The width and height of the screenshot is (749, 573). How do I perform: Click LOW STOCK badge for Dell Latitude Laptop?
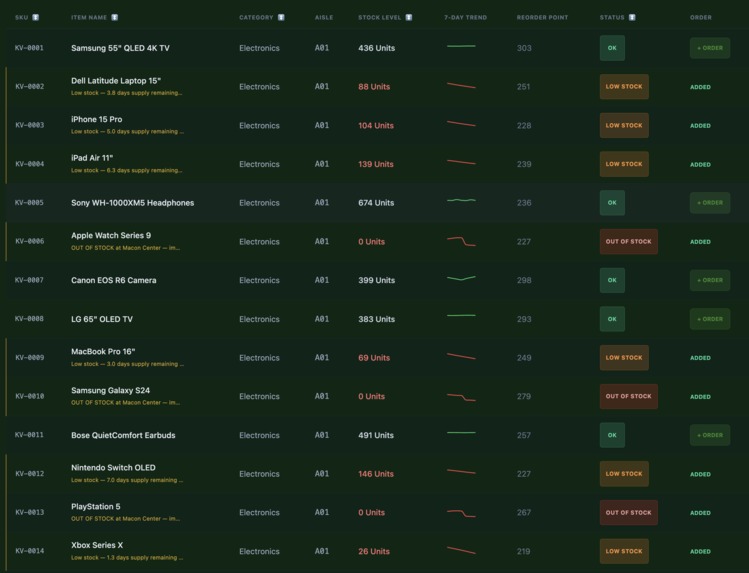coord(624,87)
